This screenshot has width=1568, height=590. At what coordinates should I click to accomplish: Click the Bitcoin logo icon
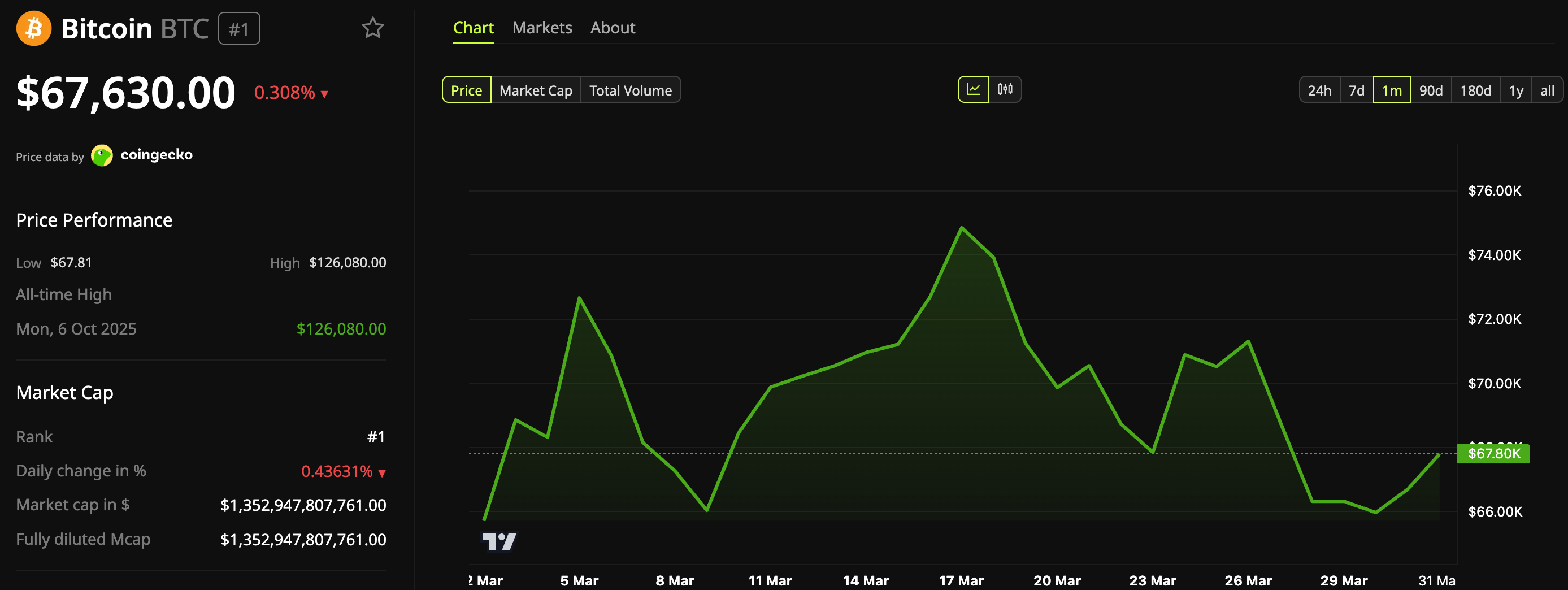tap(33, 28)
